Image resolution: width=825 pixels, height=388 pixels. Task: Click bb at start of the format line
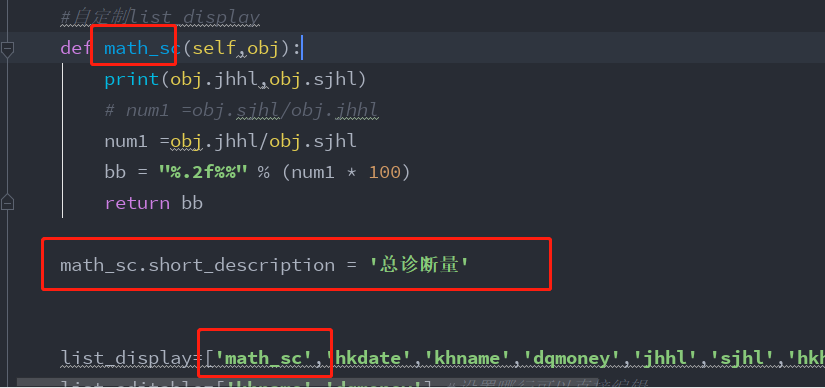pyautogui.click(x=115, y=172)
